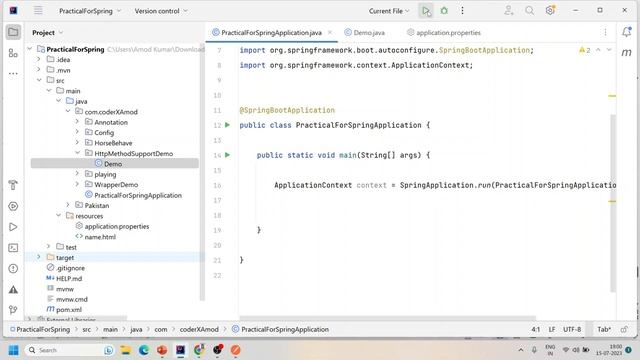Image resolution: width=640 pixels, height=360 pixels.
Task: Open More Actions kebab menu in toolbar
Action: point(462,11)
